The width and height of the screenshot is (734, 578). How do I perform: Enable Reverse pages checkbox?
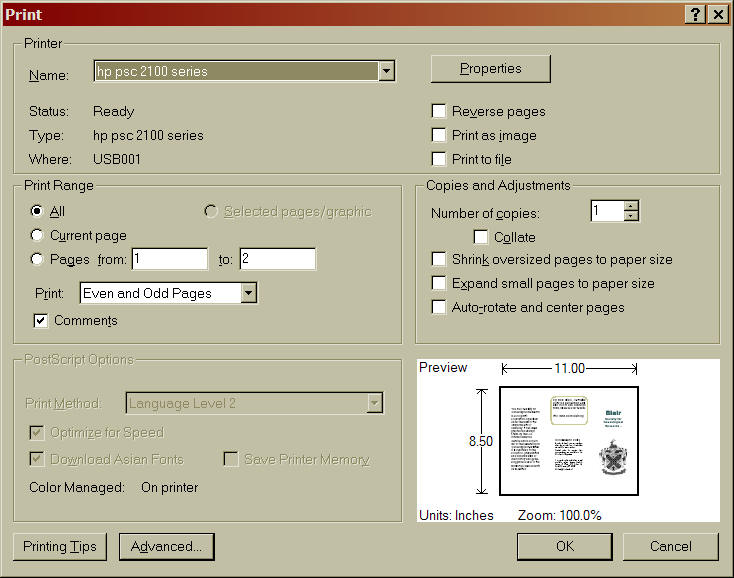pyautogui.click(x=439, y=111)
